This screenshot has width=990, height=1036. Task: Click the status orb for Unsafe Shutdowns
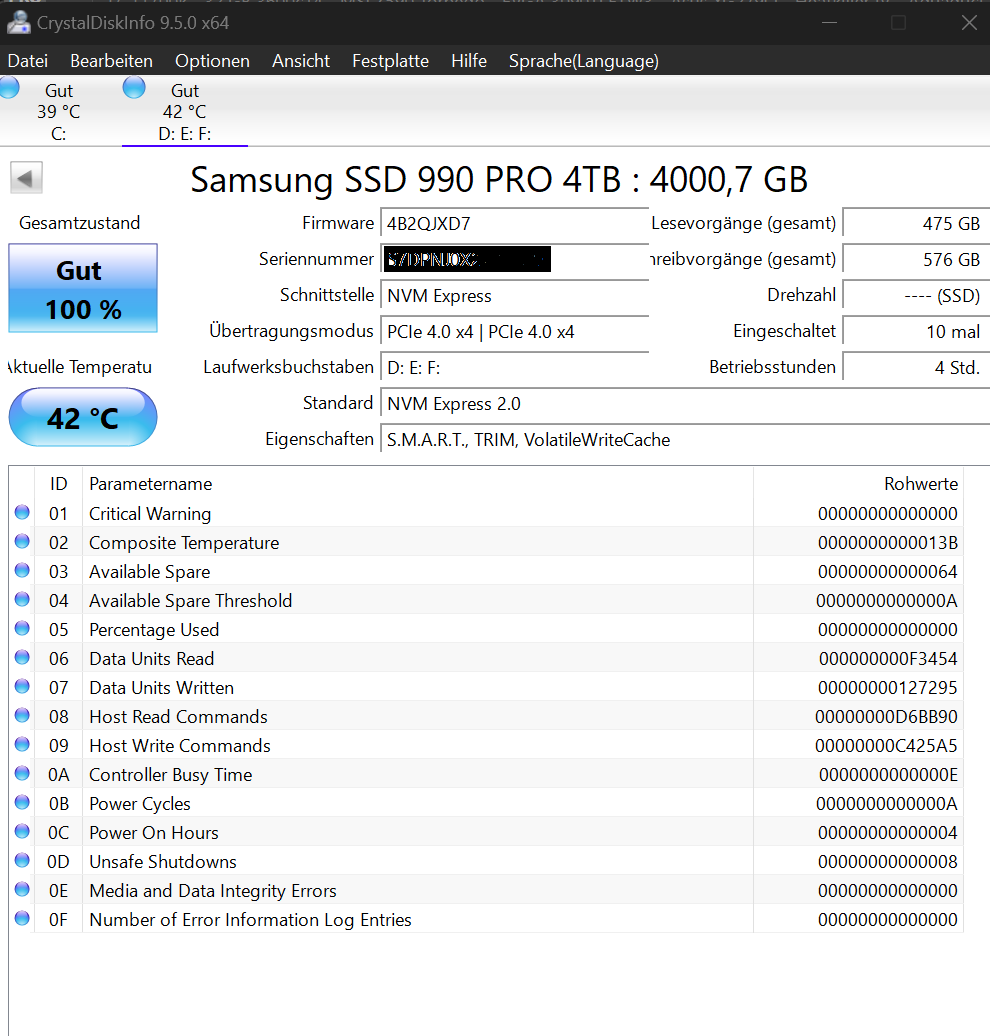(22, 860)
